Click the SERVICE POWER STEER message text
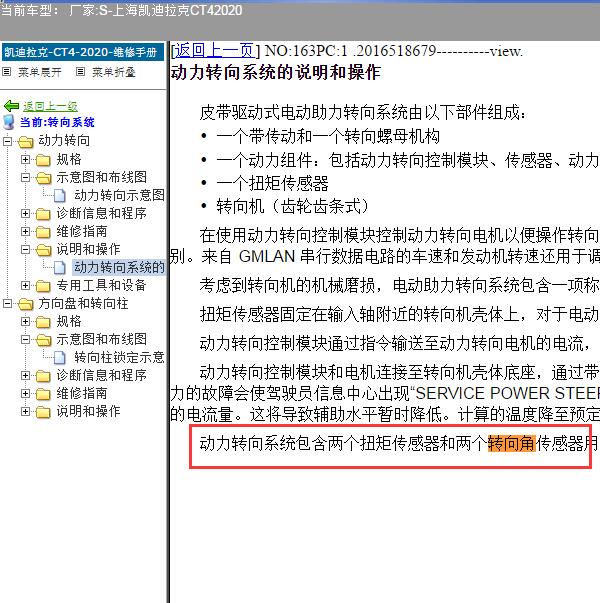 [507, 393]
